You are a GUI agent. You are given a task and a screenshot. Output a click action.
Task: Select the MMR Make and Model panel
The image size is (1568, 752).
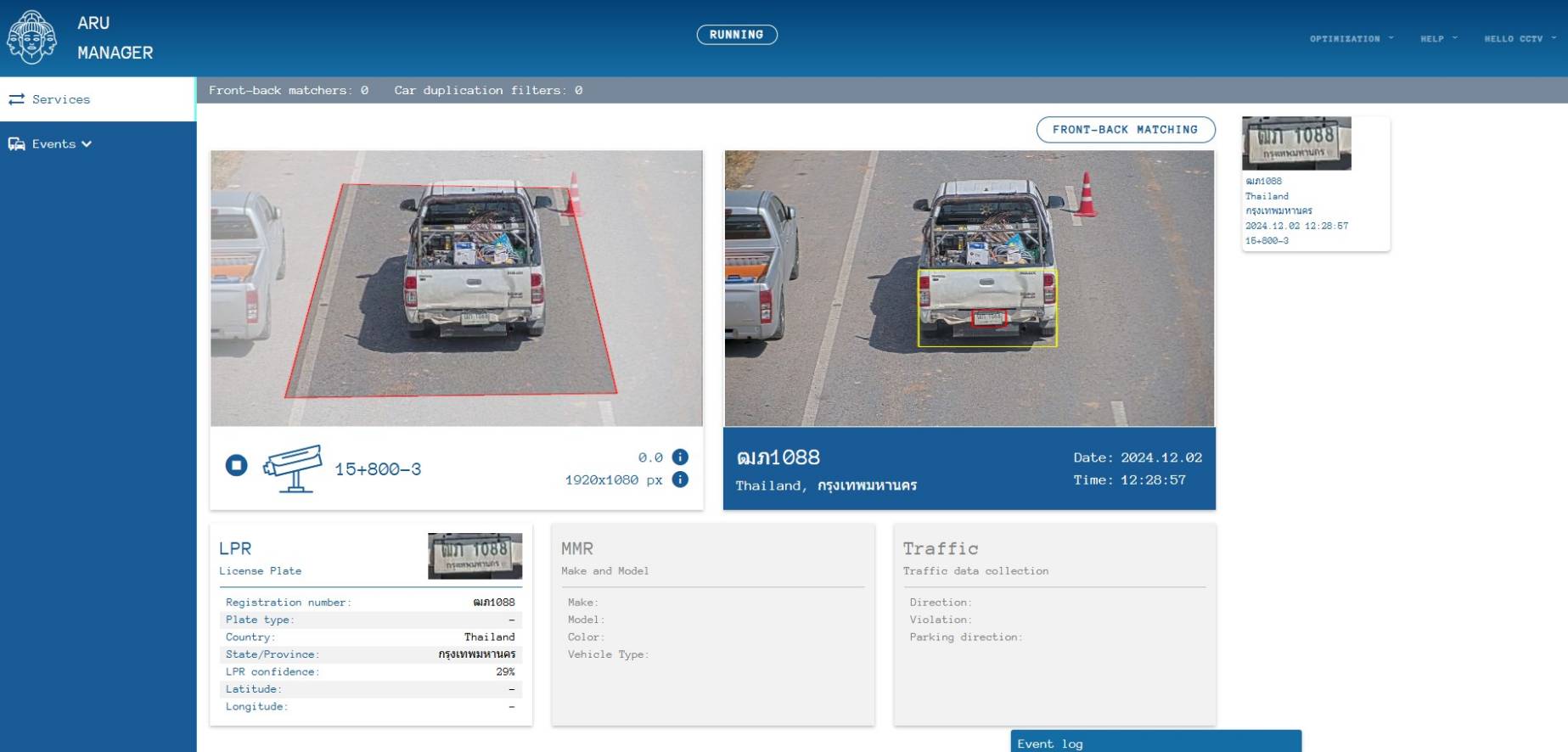click(712, 624)
